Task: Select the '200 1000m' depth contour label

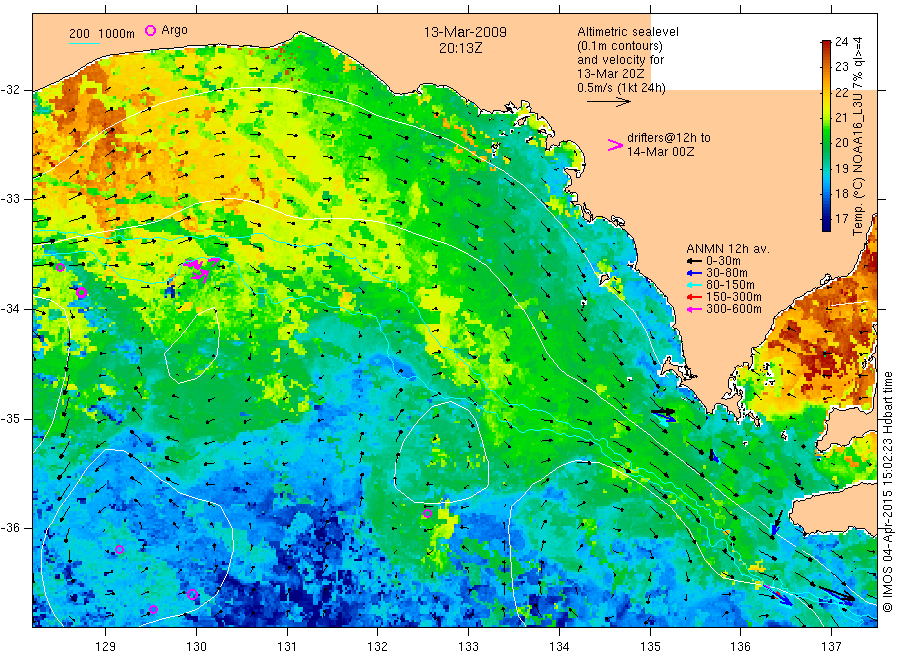Action: click(102, 34)
